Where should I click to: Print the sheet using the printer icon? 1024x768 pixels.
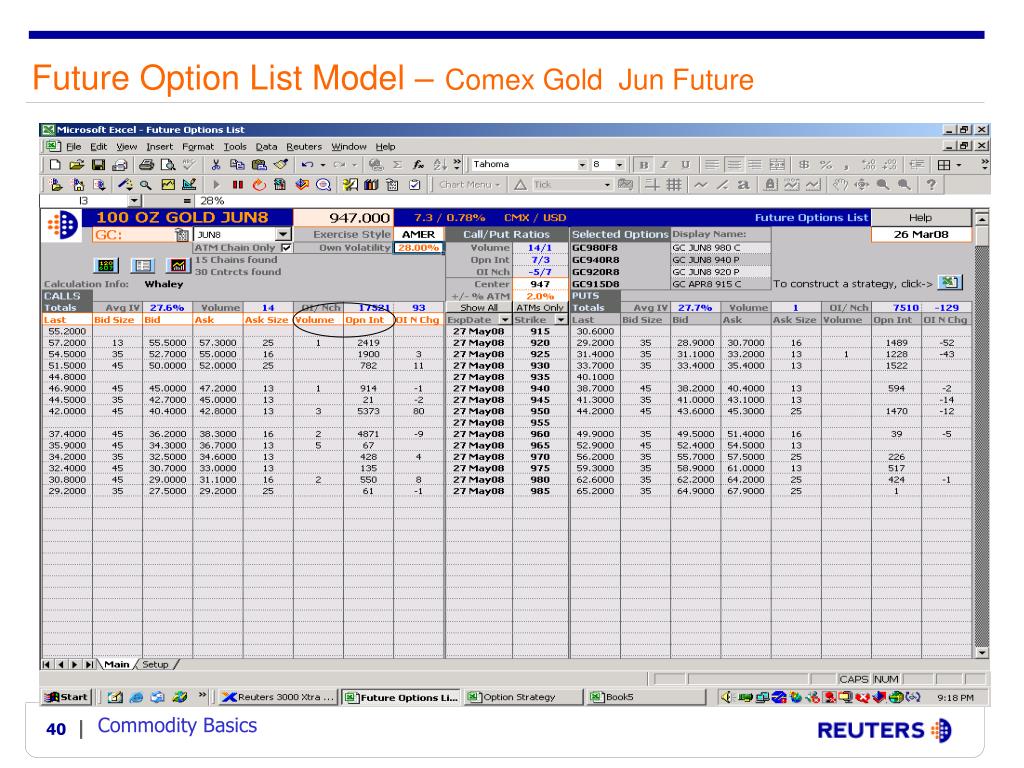(146, 165)
